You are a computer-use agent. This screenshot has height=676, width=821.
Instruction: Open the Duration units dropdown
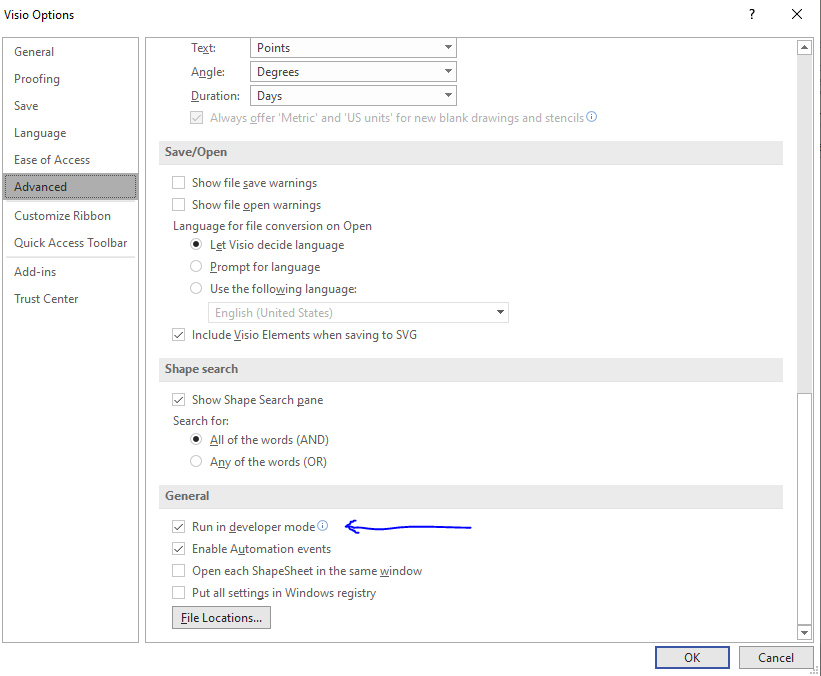click(x=353, y=96)
